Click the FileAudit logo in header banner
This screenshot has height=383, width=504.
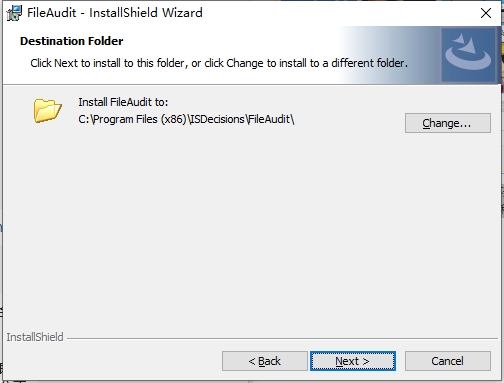tap(468, 55)
